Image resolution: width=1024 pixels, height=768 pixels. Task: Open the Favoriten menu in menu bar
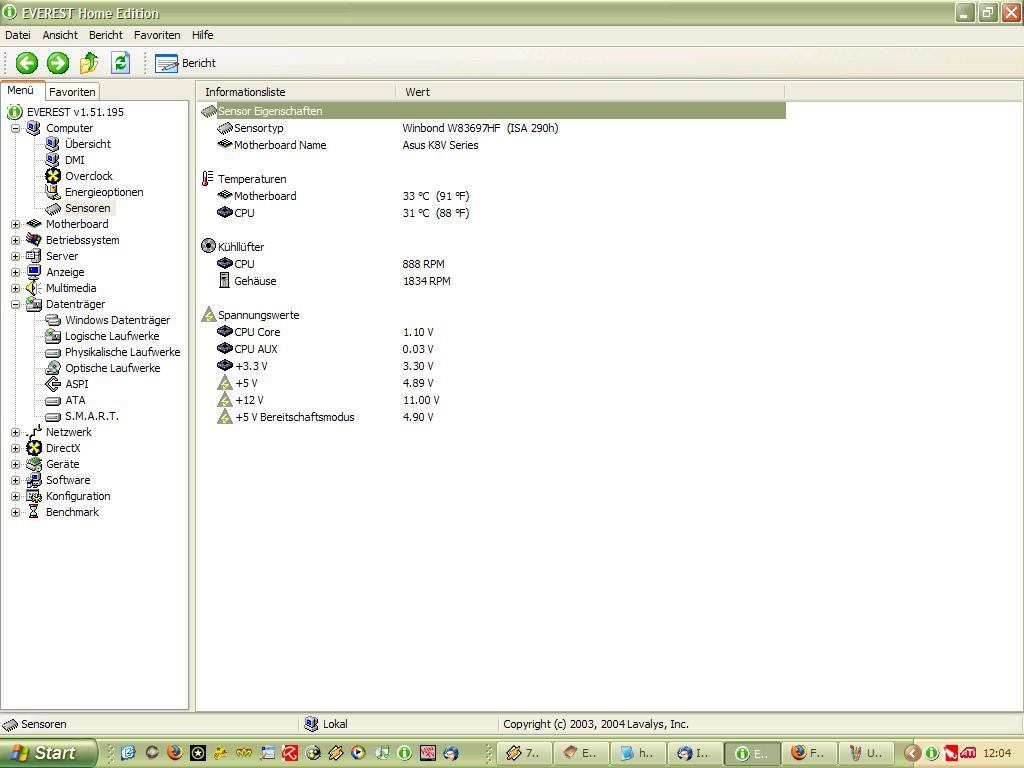click(157, 35)
